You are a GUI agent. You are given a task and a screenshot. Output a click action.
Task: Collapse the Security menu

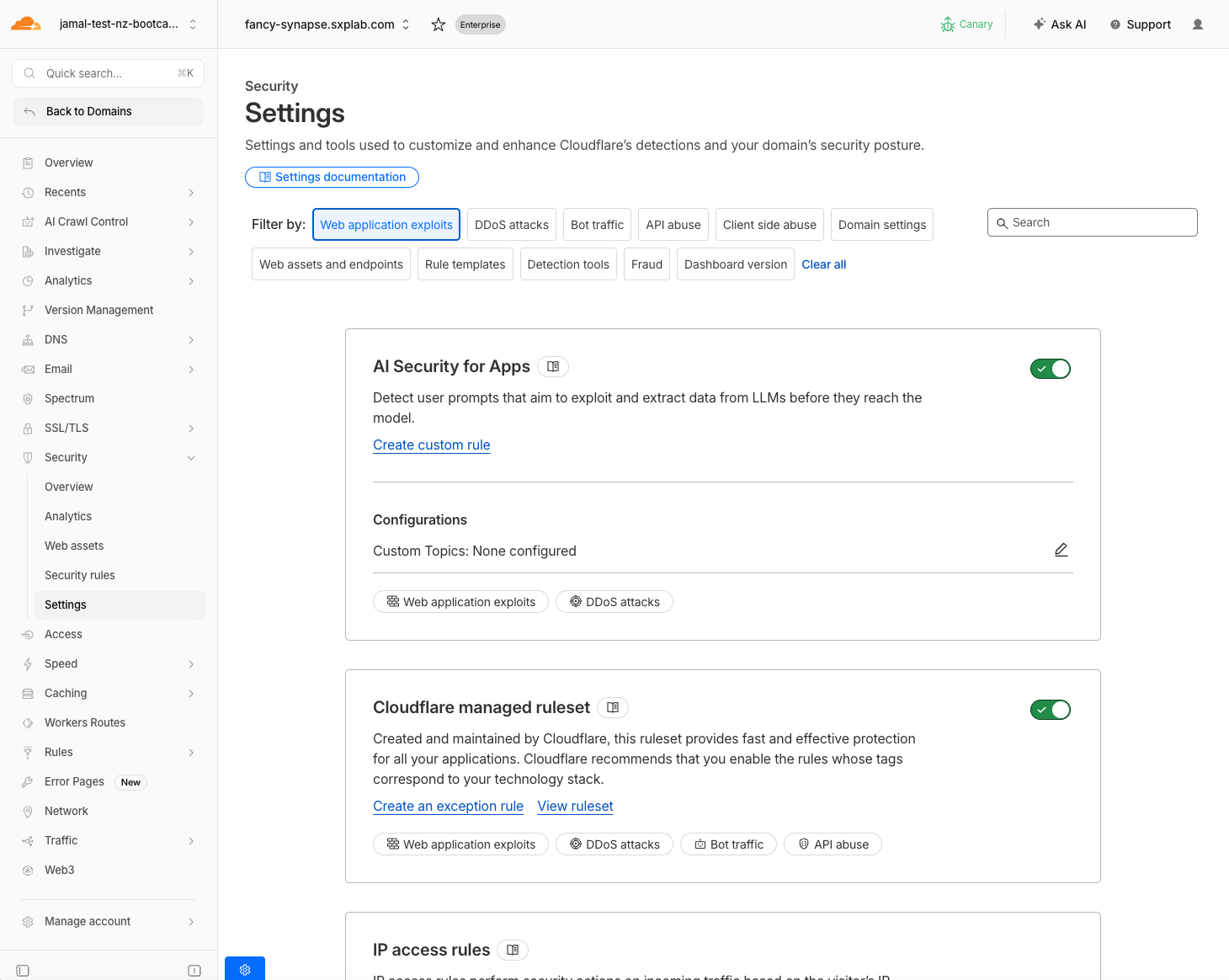(x=191, y=458)
